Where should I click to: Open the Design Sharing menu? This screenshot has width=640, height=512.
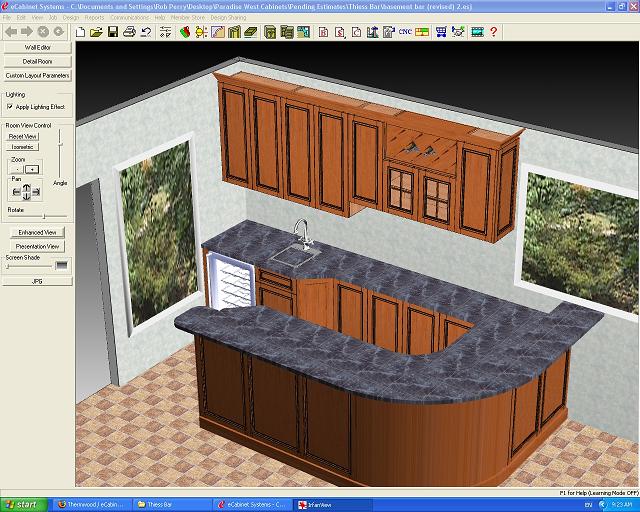click(x=228, y=18)
